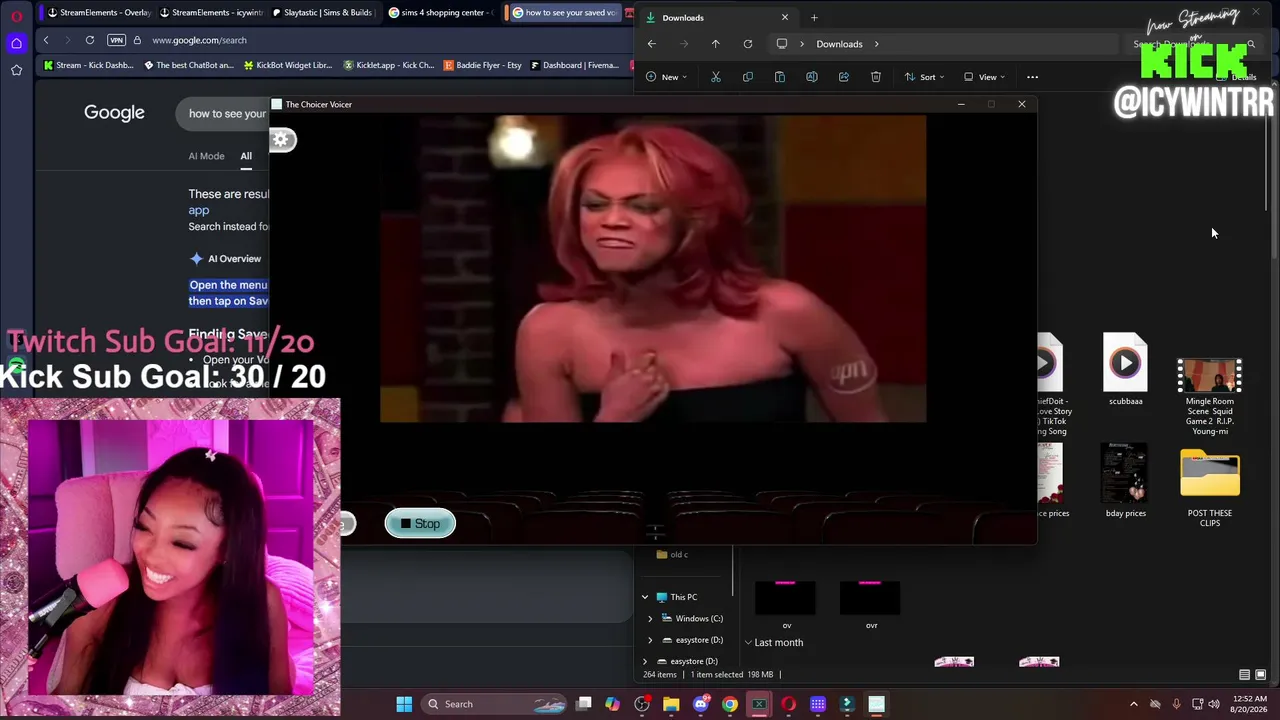This screenshot has height=720, width=1280.
Task: Open Dashboard Fivemanage bookmark
Action: (x=574, y=65)
